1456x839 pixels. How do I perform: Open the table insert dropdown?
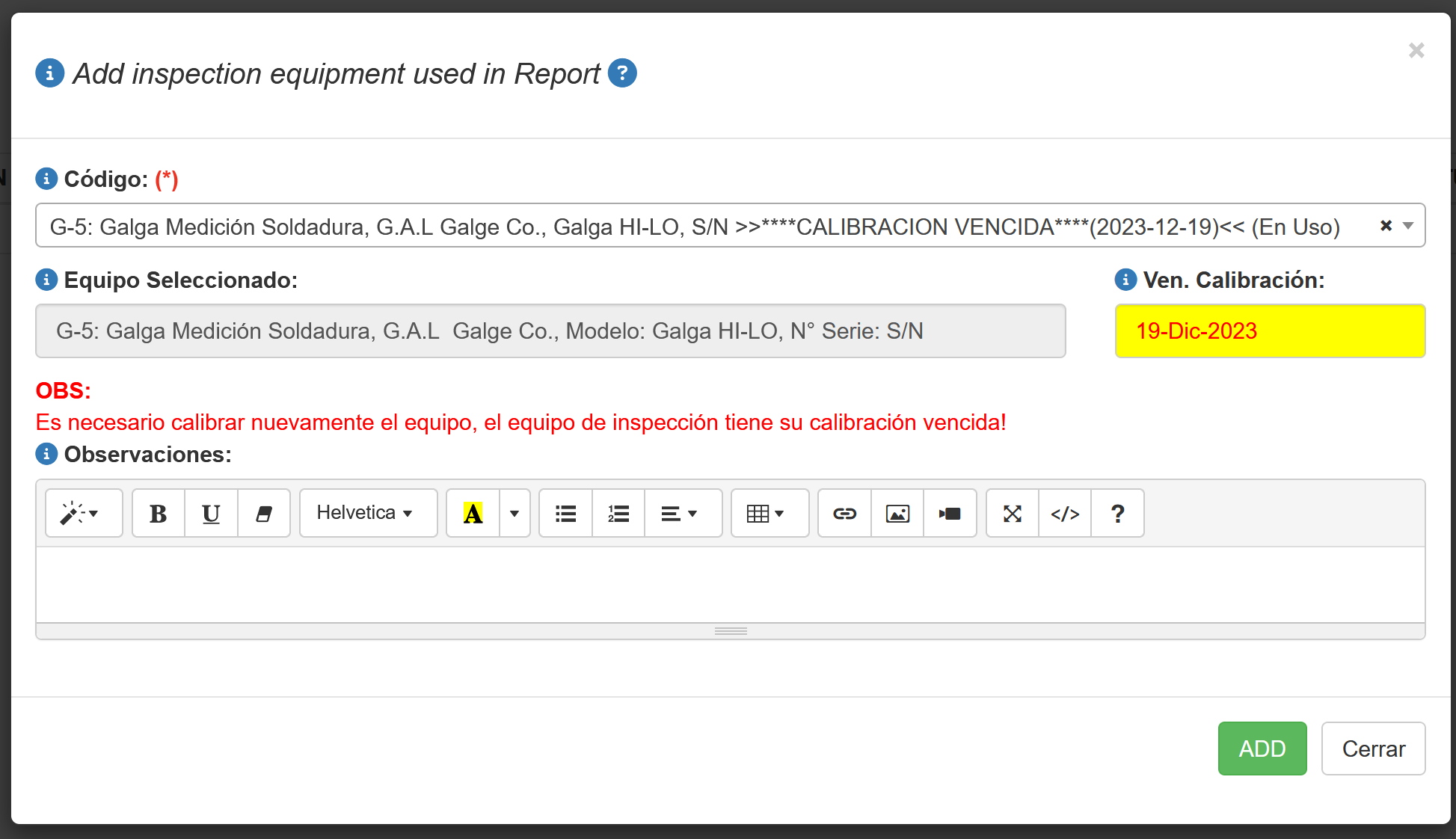[770, 514]
